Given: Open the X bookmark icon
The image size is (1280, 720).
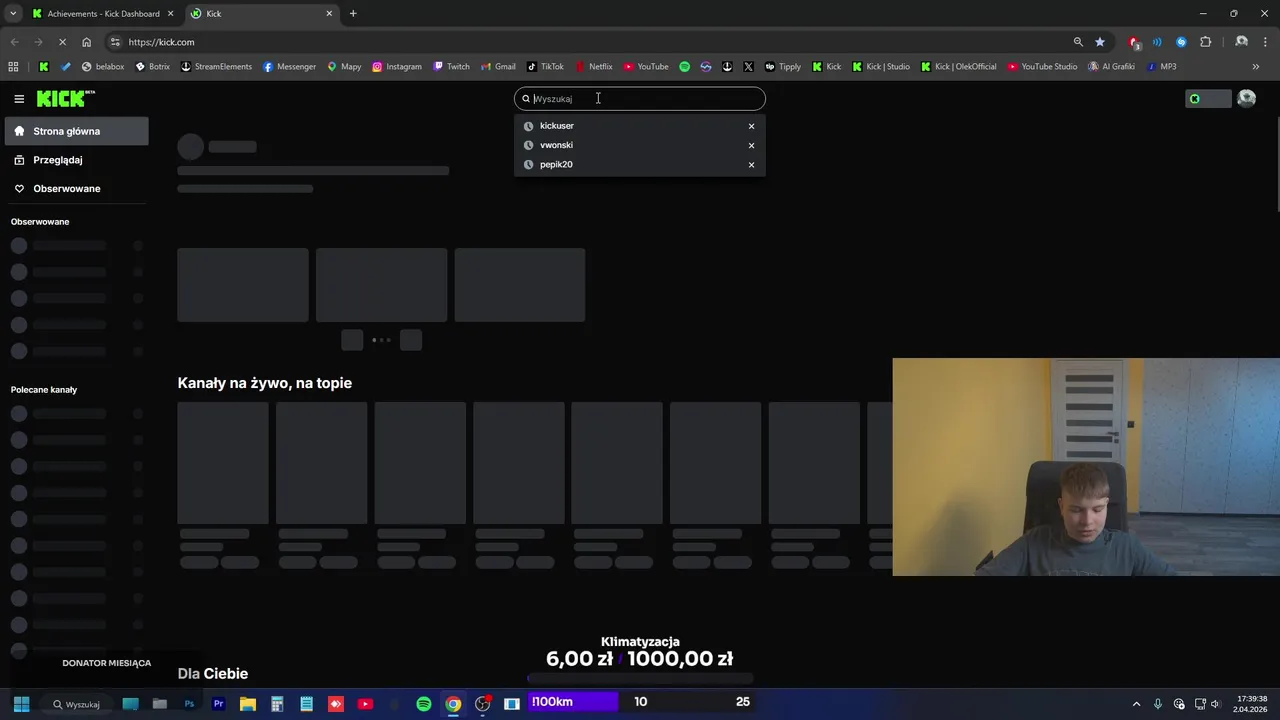Looking at the screenshot, I should tap(748, 67).
